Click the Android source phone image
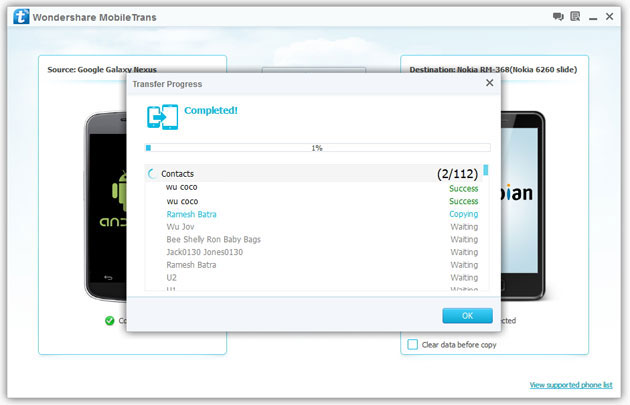 106,207
